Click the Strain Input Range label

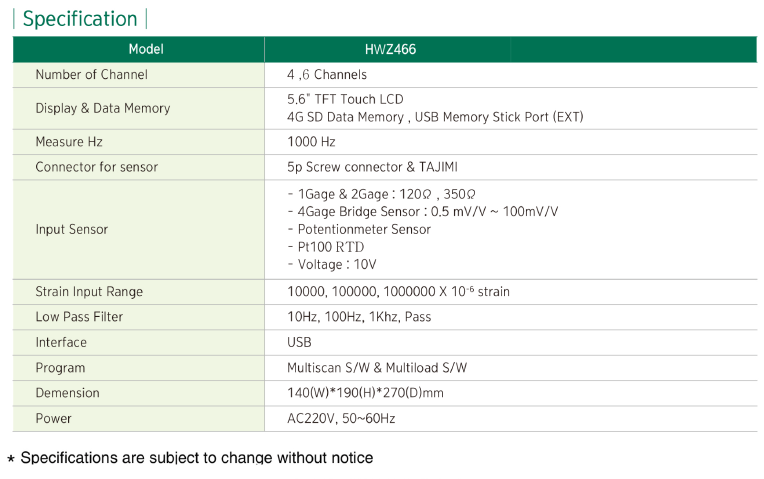[x=89, y=292]
